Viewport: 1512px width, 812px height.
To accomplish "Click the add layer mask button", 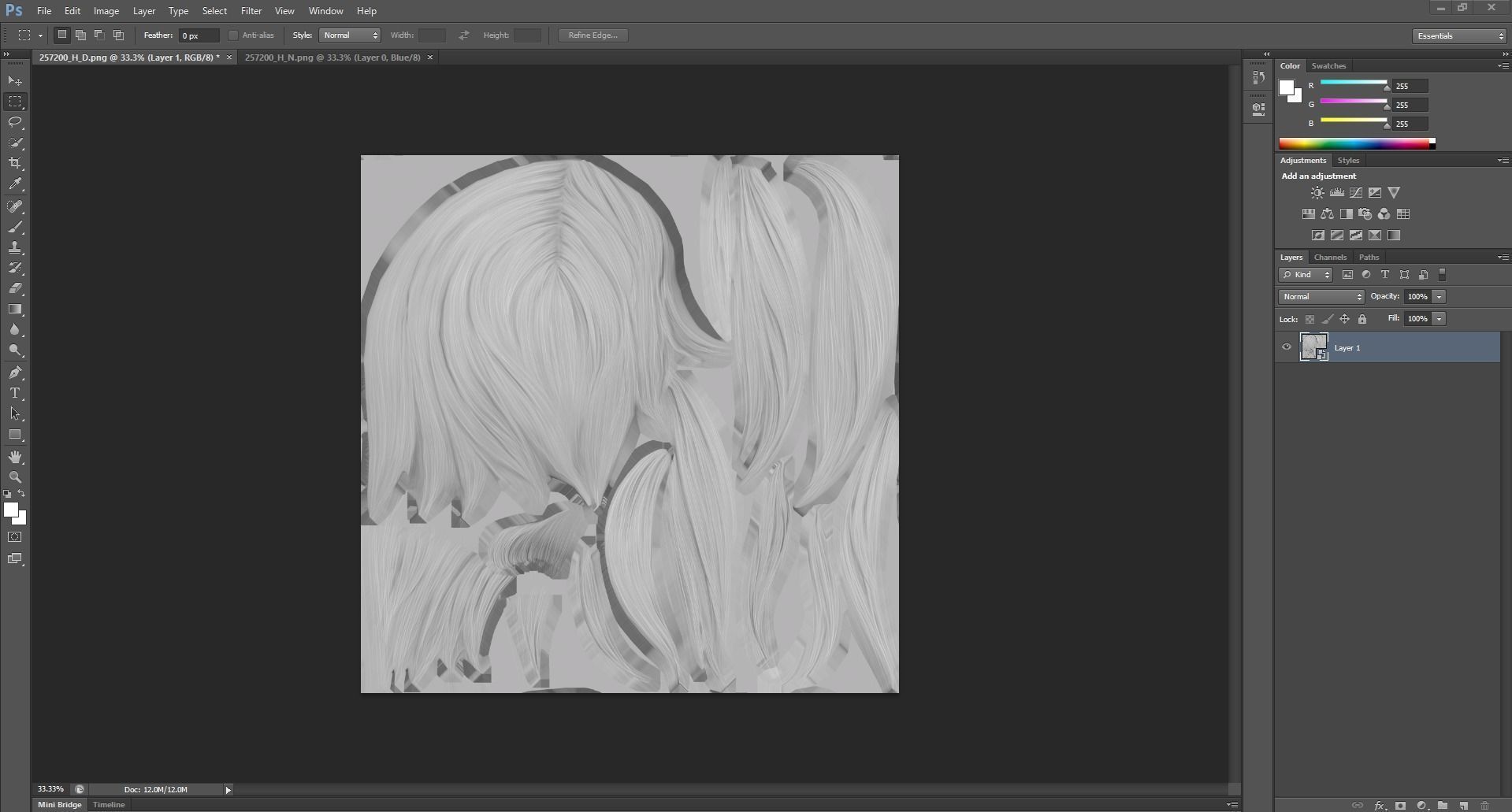I will coord(1400,806).
